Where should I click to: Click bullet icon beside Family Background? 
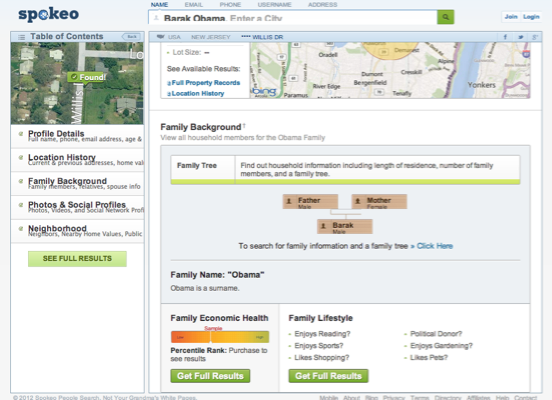point(21,181)
